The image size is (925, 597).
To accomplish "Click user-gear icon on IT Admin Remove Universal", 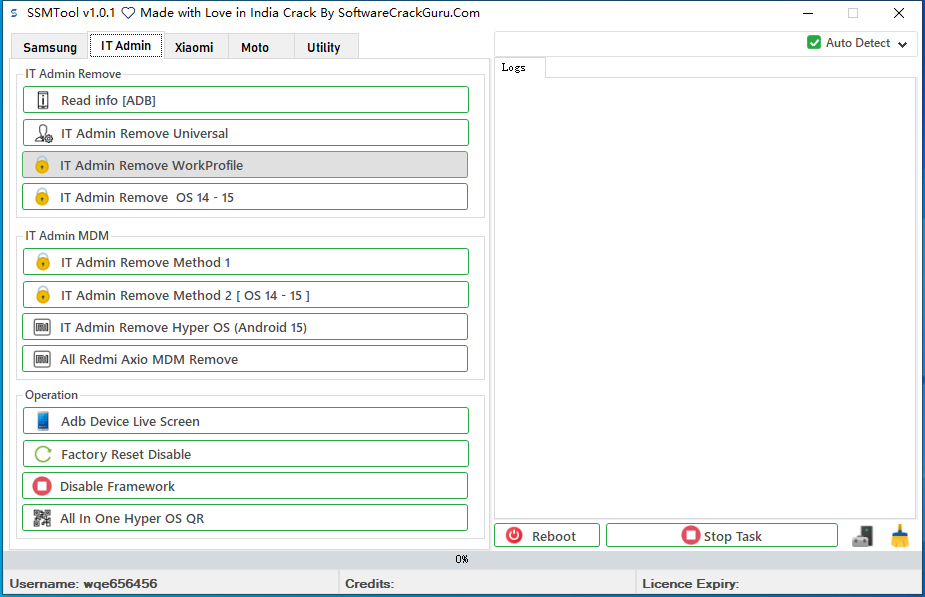I will click(x=43, y=133).
